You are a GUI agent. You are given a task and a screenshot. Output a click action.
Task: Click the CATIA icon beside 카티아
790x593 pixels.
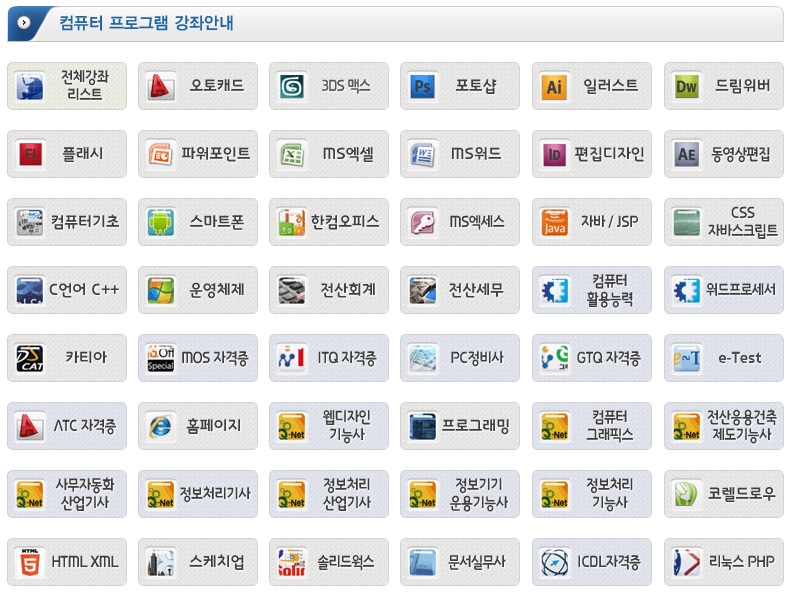coord(30,358)
